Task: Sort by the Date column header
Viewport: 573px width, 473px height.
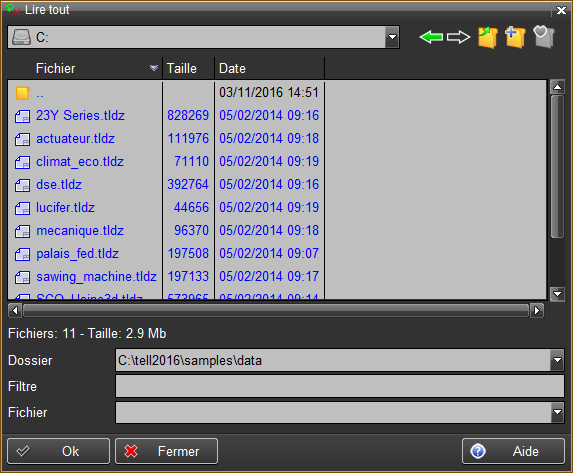Action: (x=270, y=68)
